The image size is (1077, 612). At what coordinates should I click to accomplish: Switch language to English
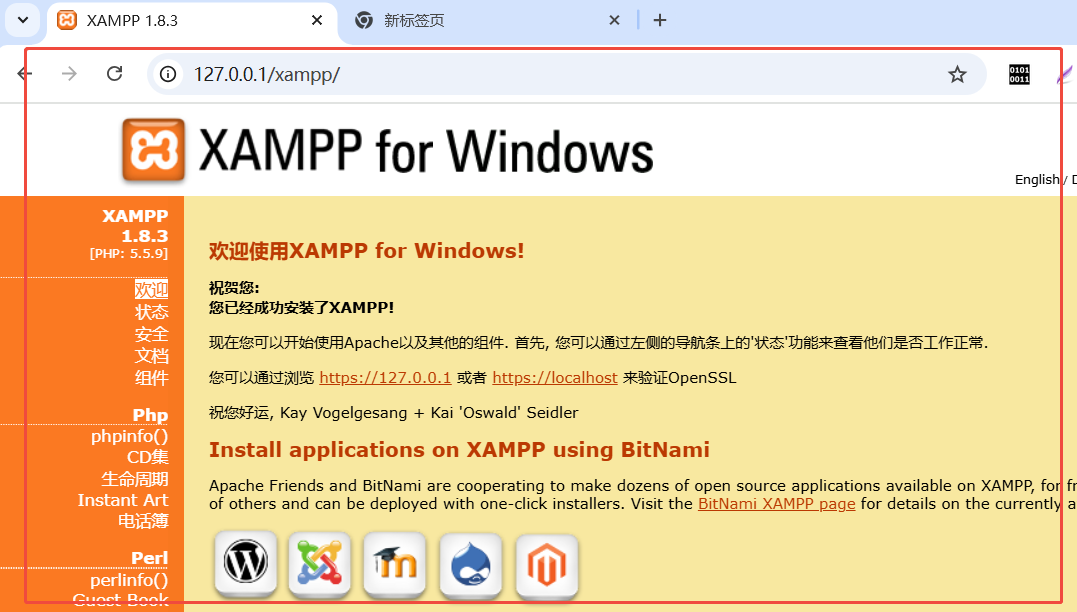(1037, 179)
